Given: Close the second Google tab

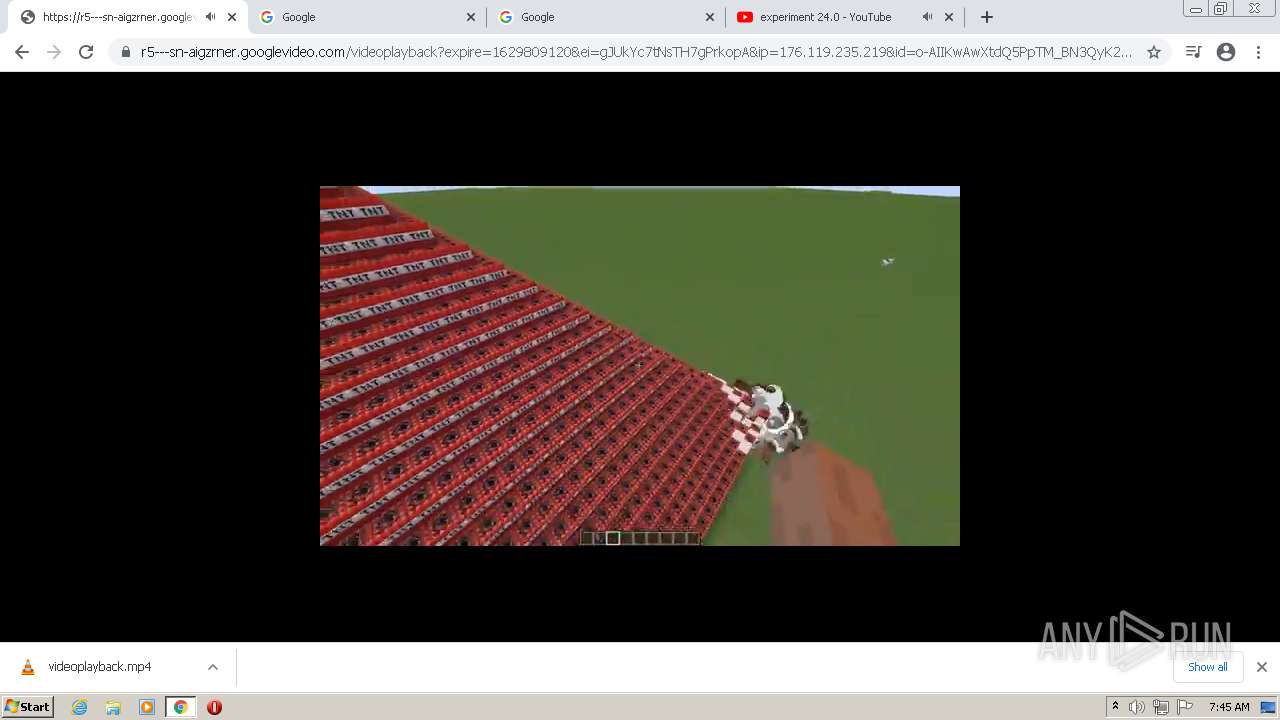Looking at the screenshot, I should tap(710, 17).
